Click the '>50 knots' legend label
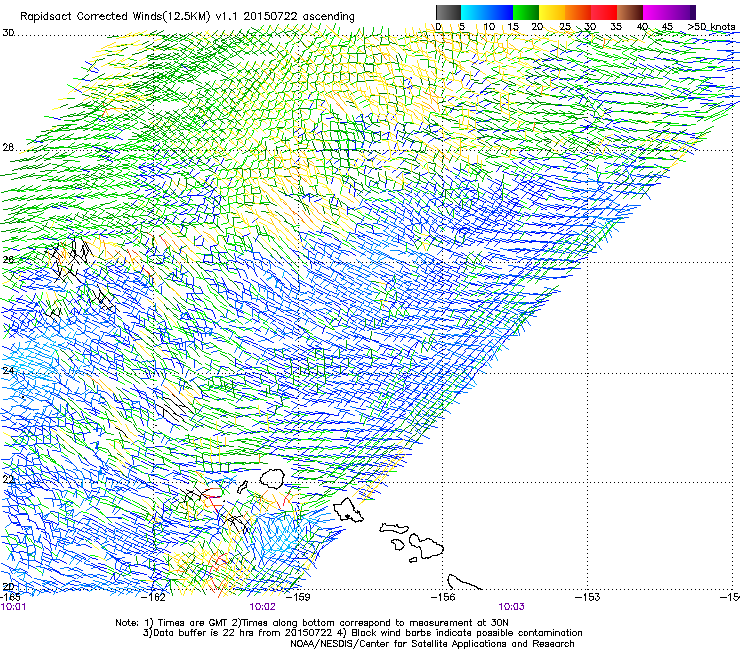 coord(711,27)
